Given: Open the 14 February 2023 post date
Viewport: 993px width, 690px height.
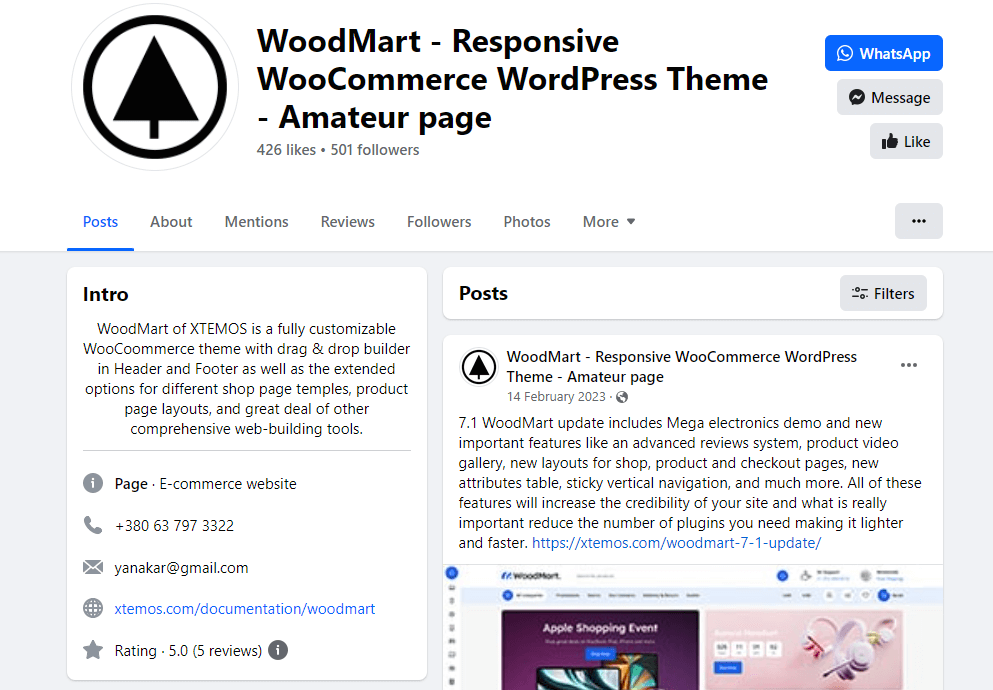Looking at the screenshot, I should point(556,397).
